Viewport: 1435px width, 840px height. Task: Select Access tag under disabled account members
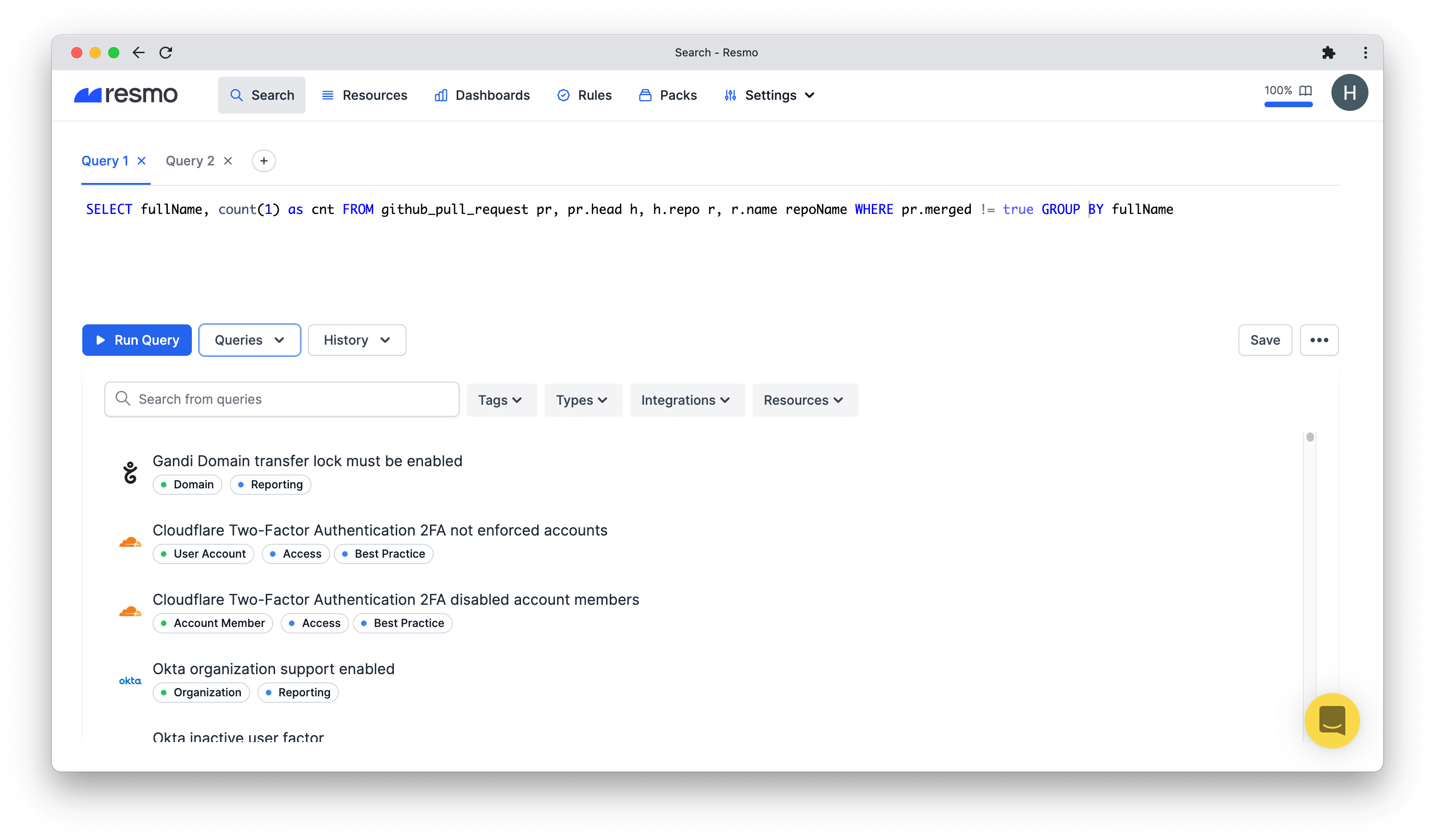click(315, 624)
